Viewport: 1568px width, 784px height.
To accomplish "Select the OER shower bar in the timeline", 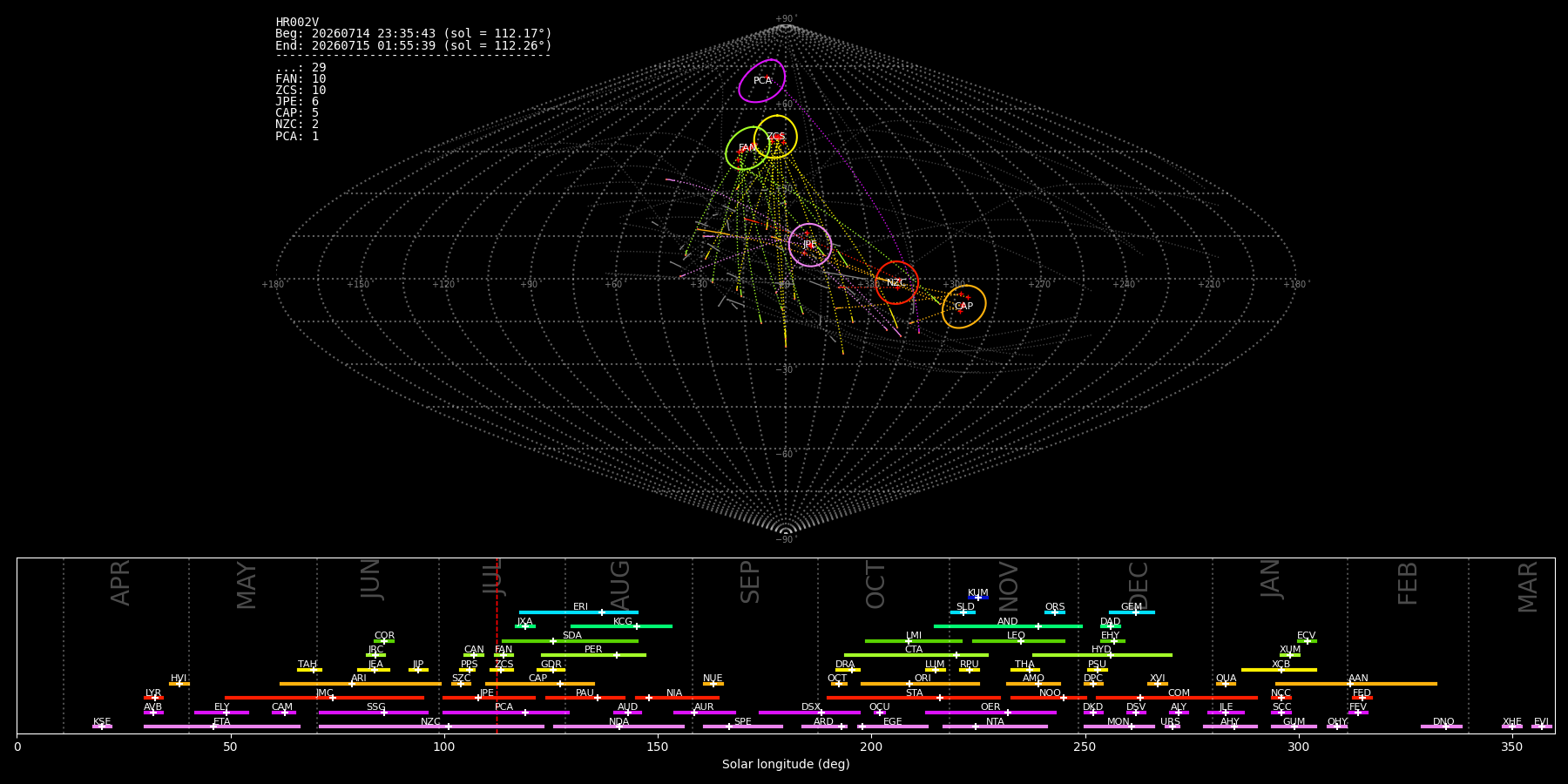I will pos(990,713).
